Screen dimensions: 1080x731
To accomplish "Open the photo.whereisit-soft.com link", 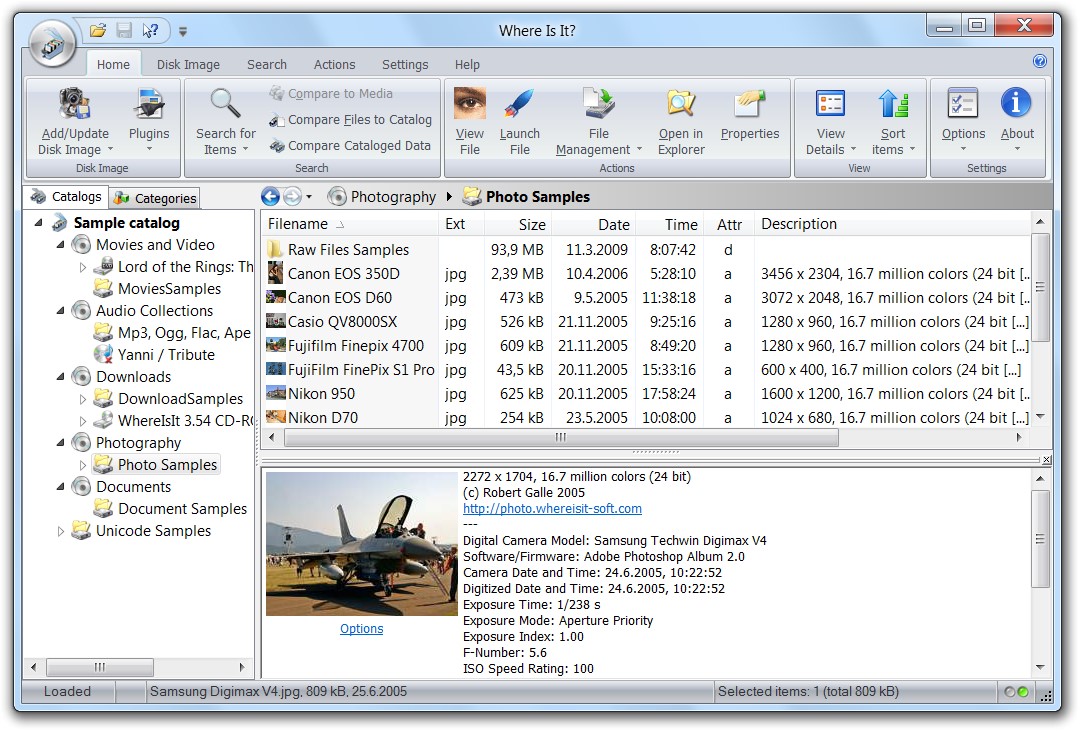I will click(x=552, y=509).
